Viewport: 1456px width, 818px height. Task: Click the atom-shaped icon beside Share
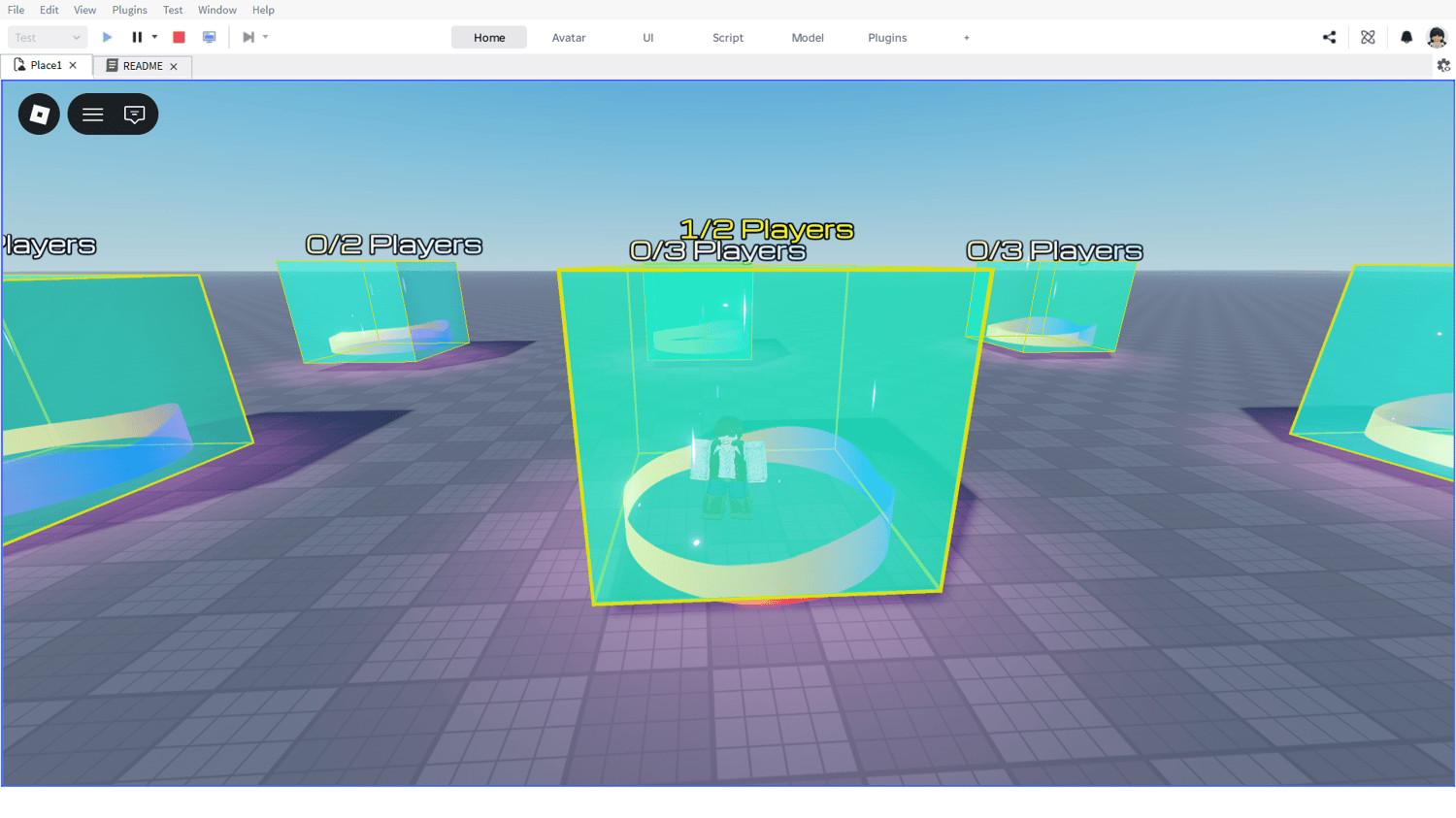1368,37
